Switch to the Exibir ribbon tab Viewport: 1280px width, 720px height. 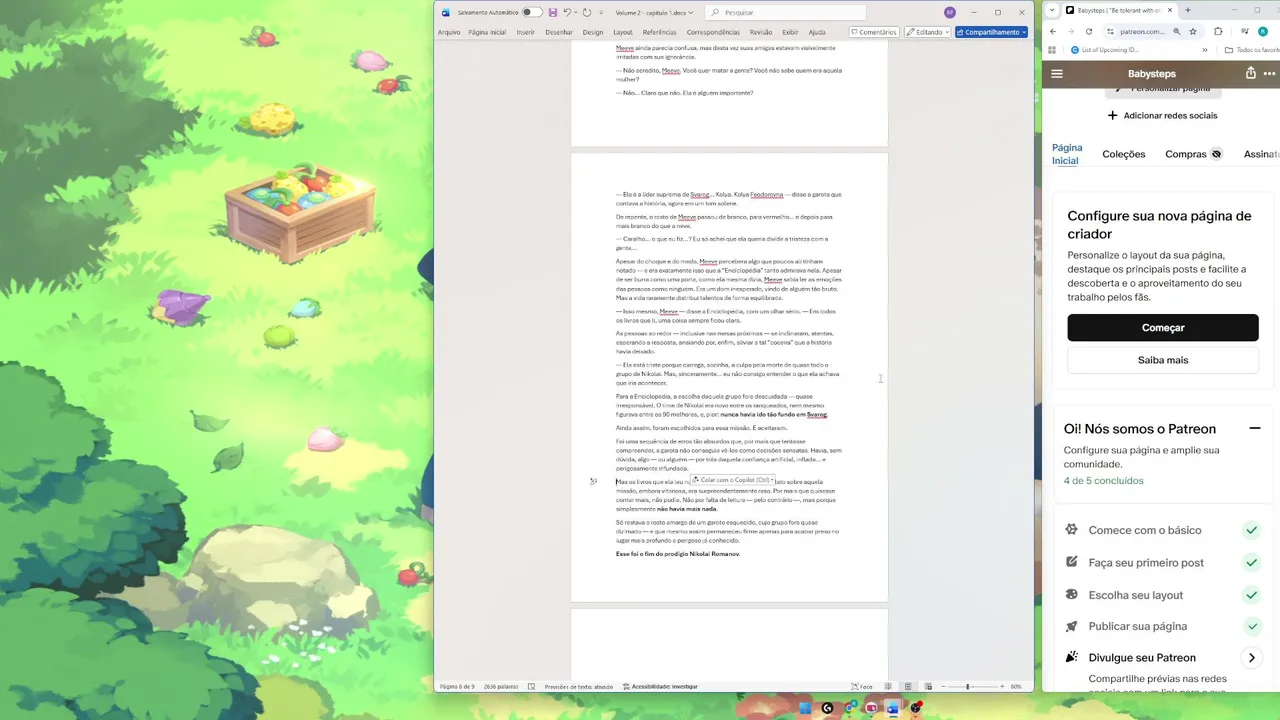click(790, 32)
